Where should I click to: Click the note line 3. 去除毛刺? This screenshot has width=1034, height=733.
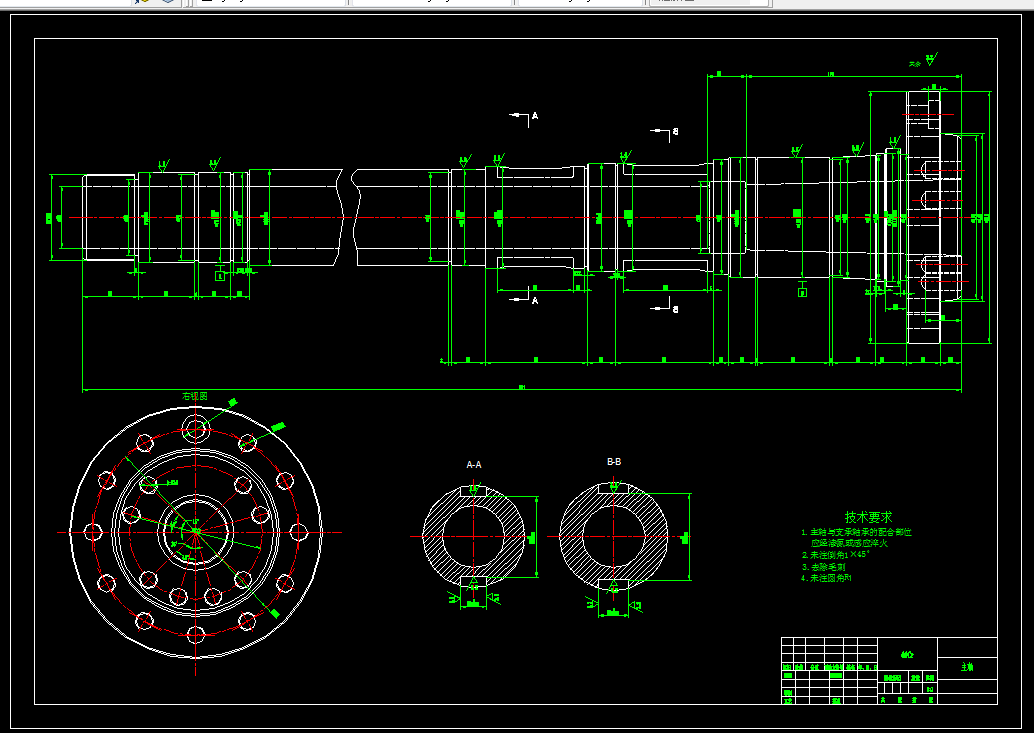point(824,567)
